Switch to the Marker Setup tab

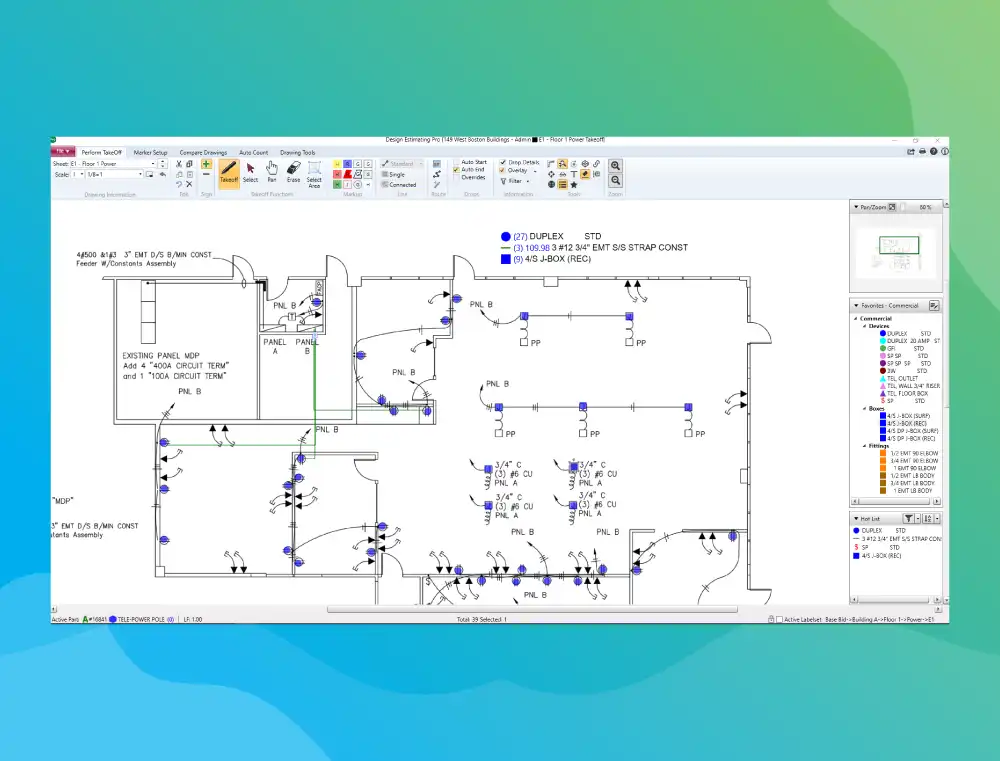coord(150,153)
